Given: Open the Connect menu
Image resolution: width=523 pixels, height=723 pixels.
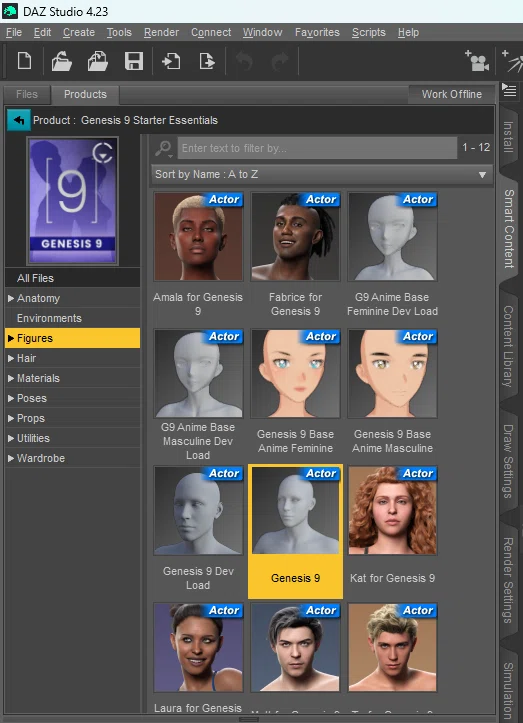Looking at the screenshot, I should tap(211, 32).
